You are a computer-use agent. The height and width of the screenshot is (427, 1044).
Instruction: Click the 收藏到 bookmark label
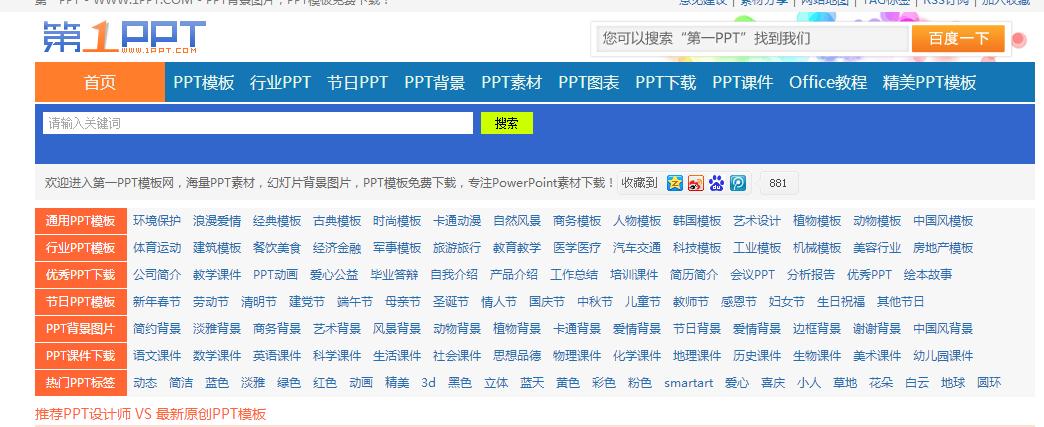point(639,183)
